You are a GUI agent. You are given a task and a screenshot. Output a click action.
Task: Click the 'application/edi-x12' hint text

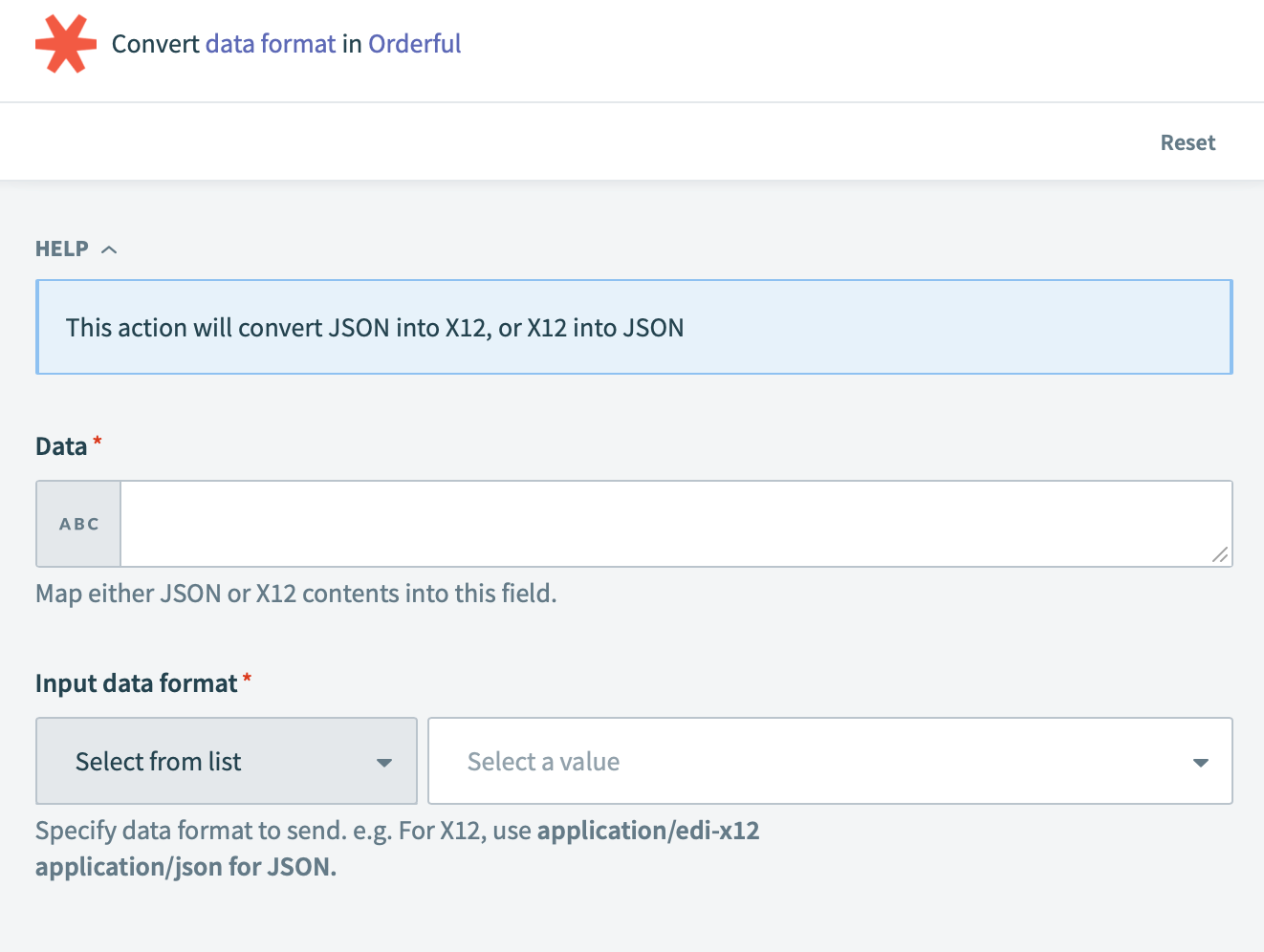point(648,831)
